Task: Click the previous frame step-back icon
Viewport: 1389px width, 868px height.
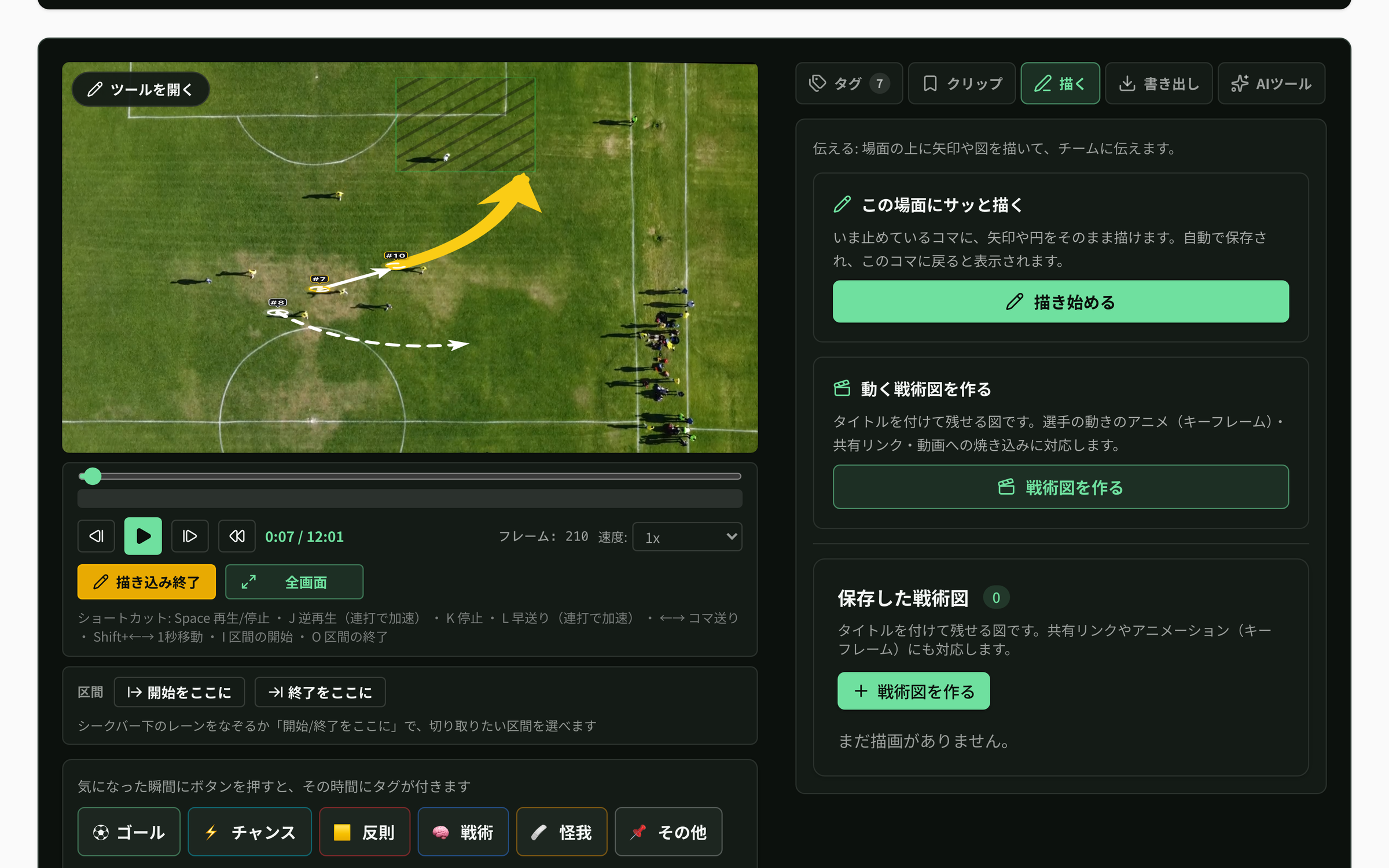Action: click(x=96, y=536)
